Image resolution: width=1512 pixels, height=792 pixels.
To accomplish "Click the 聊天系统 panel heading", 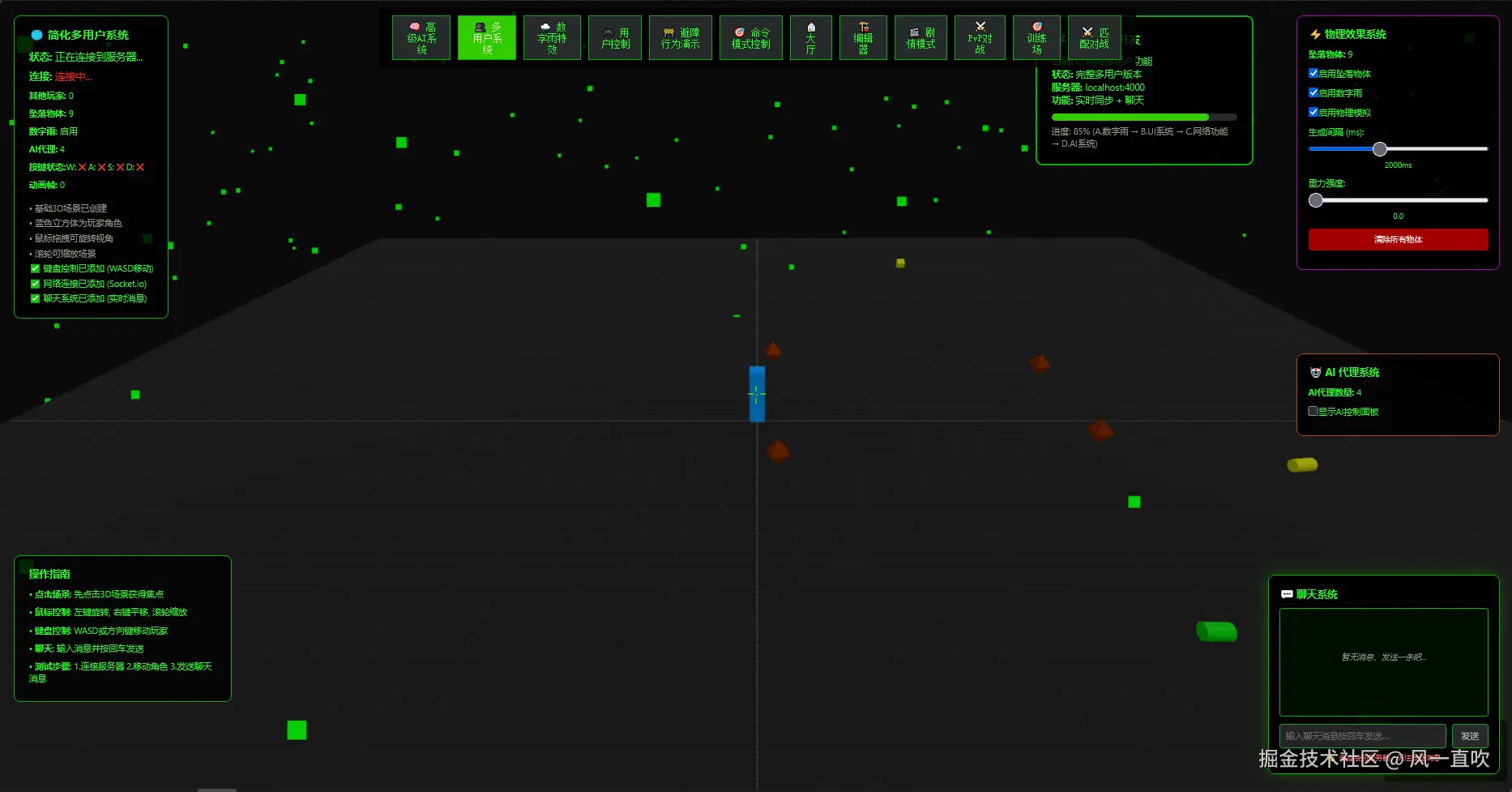I will click(x=1317, y=594).
